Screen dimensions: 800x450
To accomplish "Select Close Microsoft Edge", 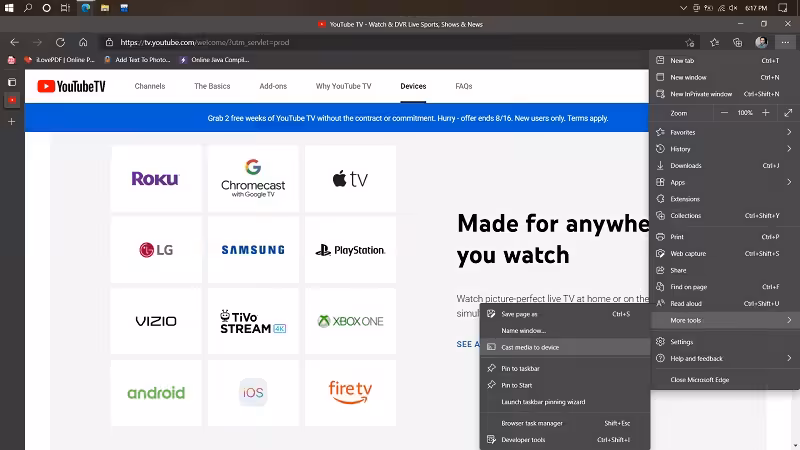I will click(724, 380).
